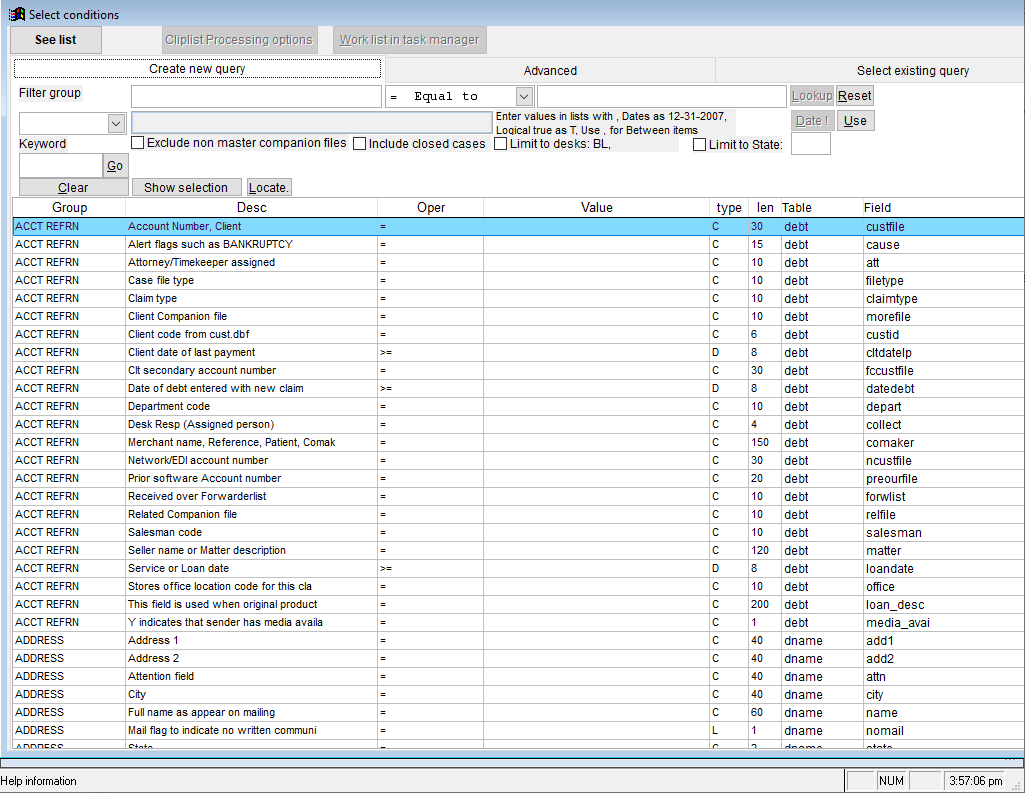Select Case file type row
The image size is (1025, 793).
tap(518, 280)
